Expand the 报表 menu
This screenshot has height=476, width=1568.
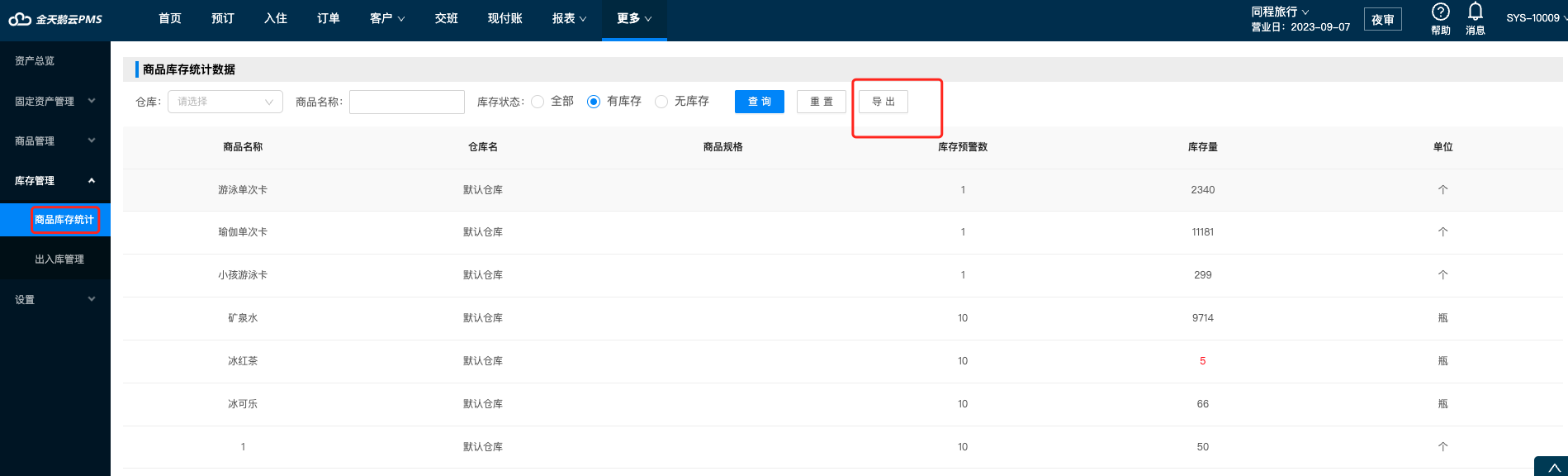[x=570, y=18]
